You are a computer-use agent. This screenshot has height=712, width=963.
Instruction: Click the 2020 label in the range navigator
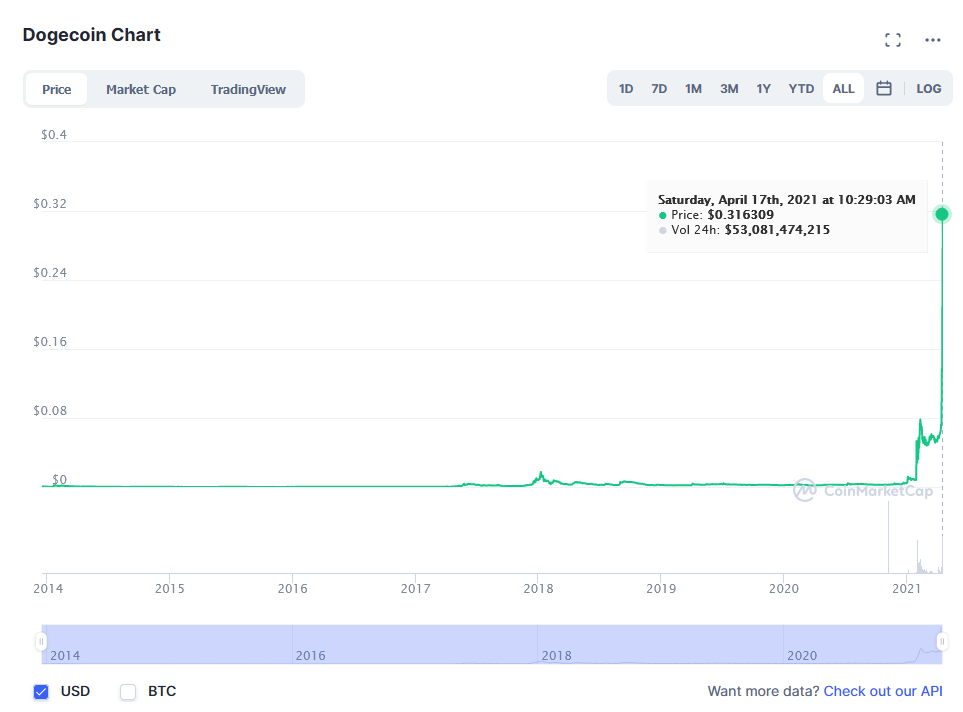coord(802,655)
